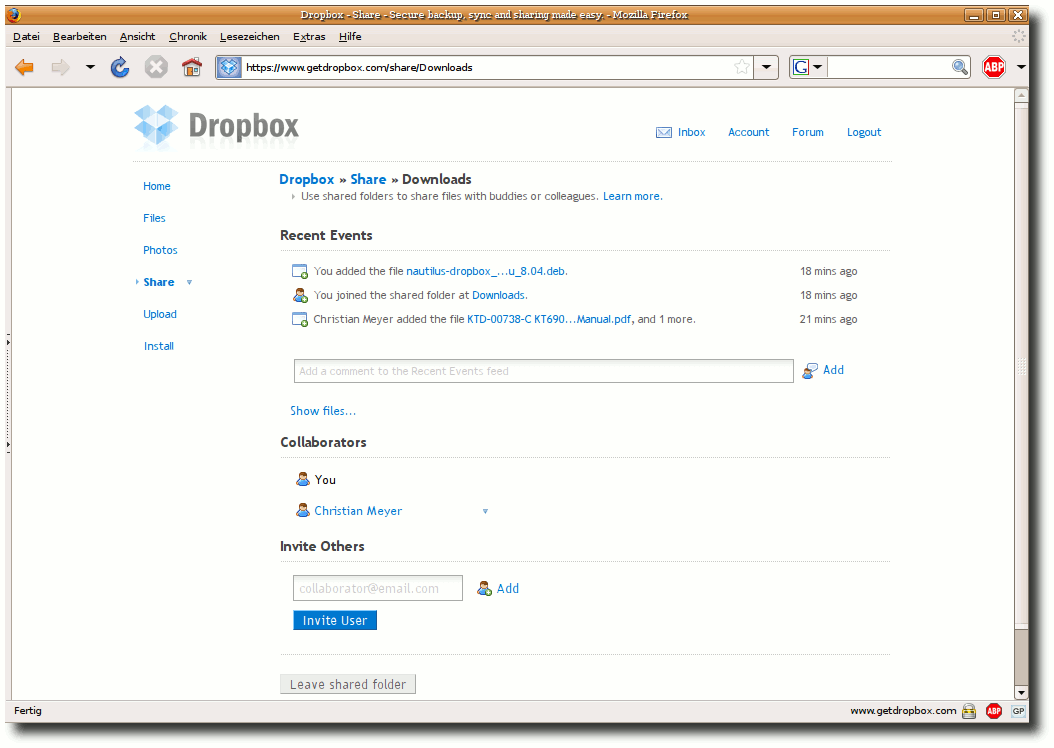Open the URL bar history dropdown
This screenshot has height=748, width=1054.
[x=766, y=67]
